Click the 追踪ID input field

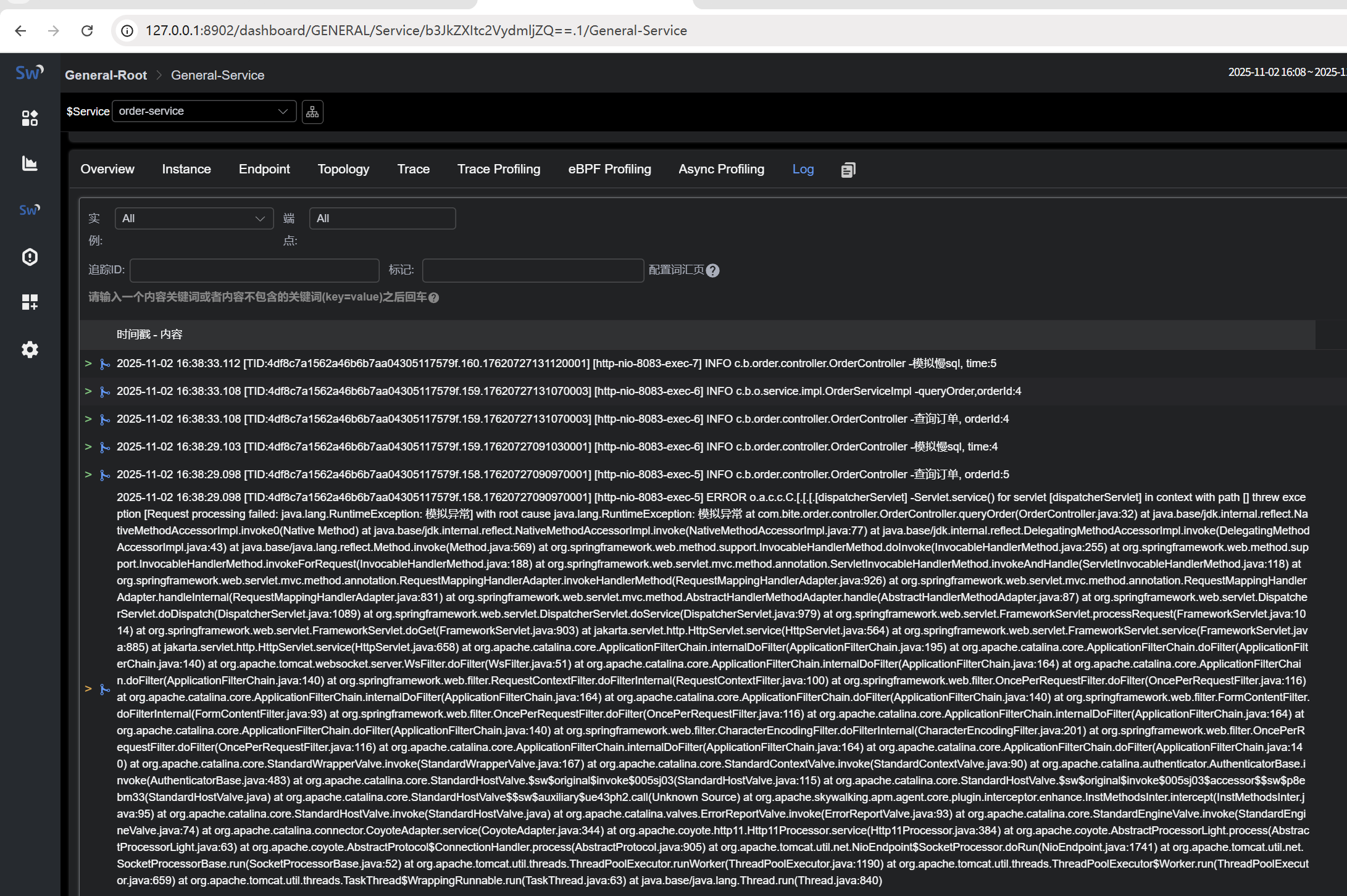[254, 270]
